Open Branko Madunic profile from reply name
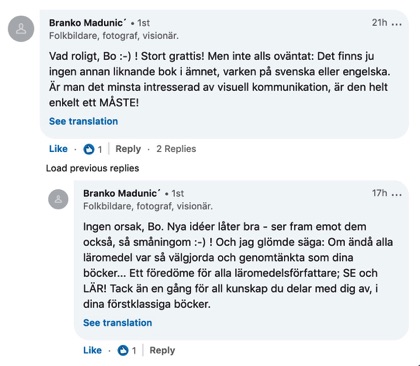 (122, 193)
